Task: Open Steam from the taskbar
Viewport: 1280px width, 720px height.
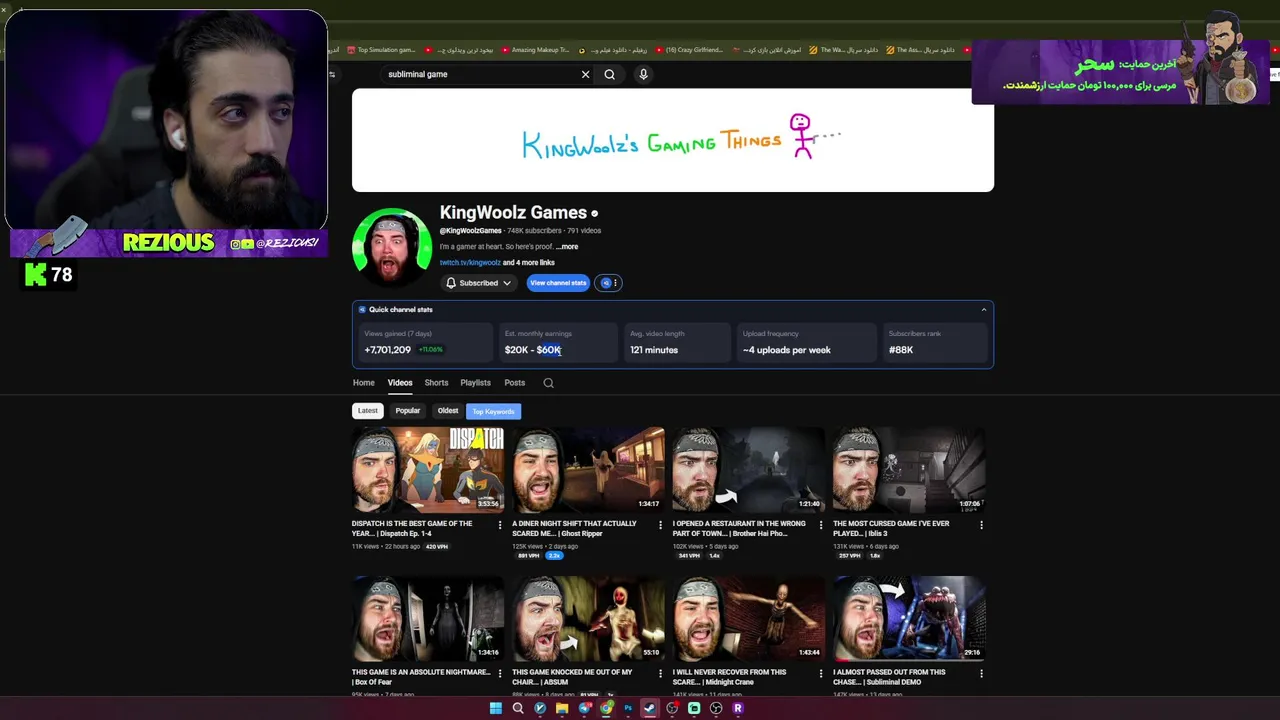Action: (x=650, y=708)
